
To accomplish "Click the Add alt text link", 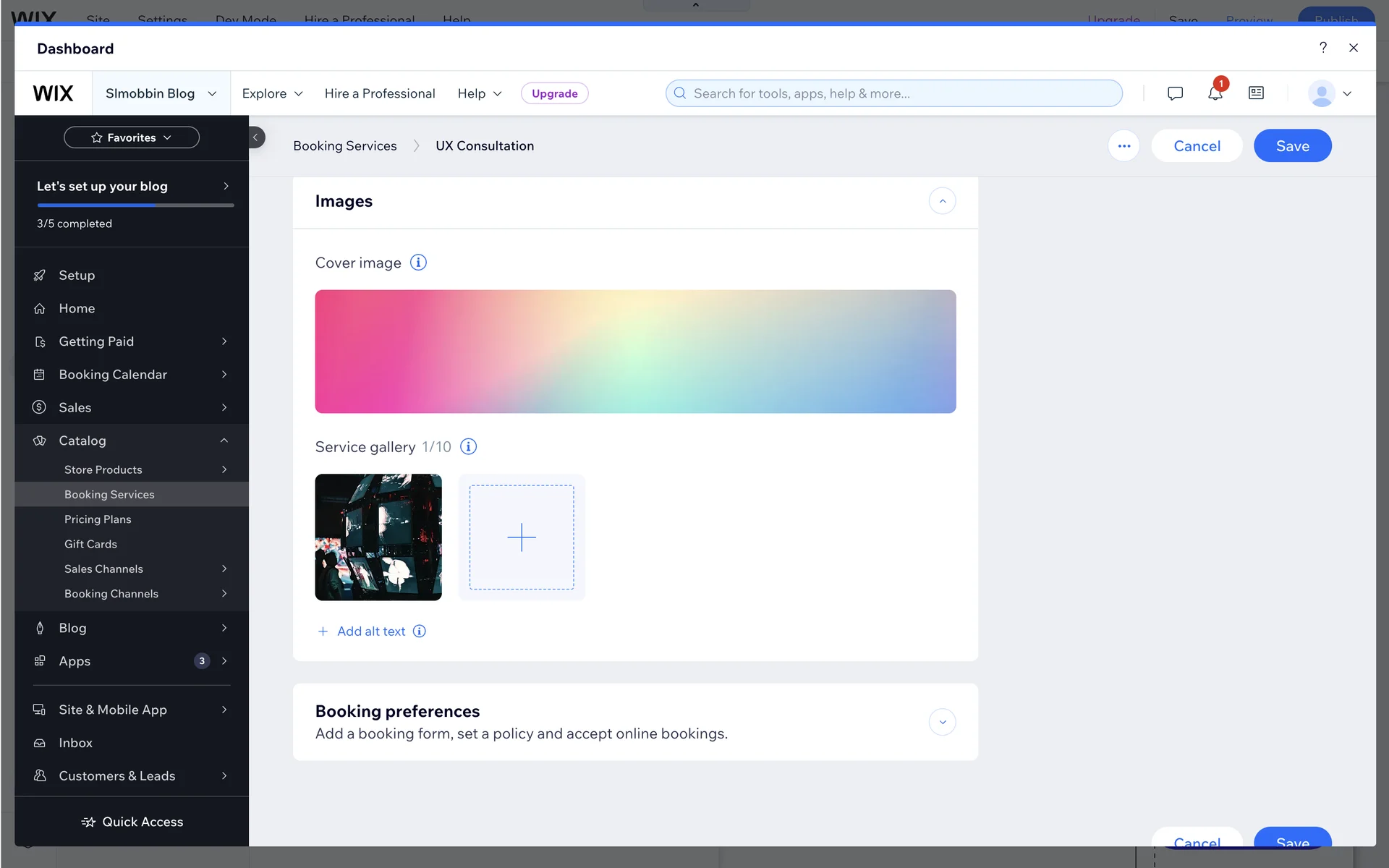I will 370,631.
